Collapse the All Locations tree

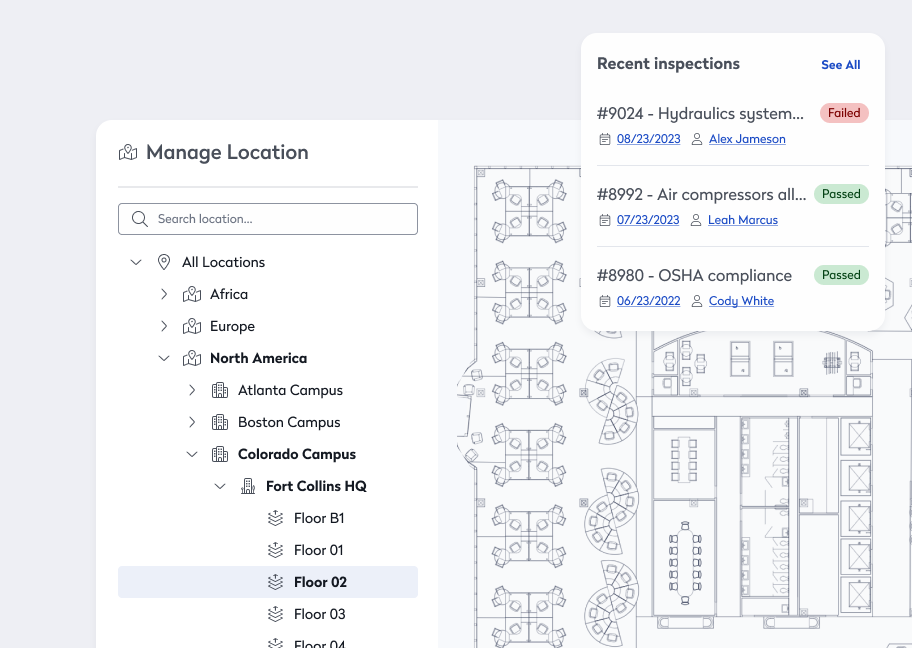coord(136,262)
